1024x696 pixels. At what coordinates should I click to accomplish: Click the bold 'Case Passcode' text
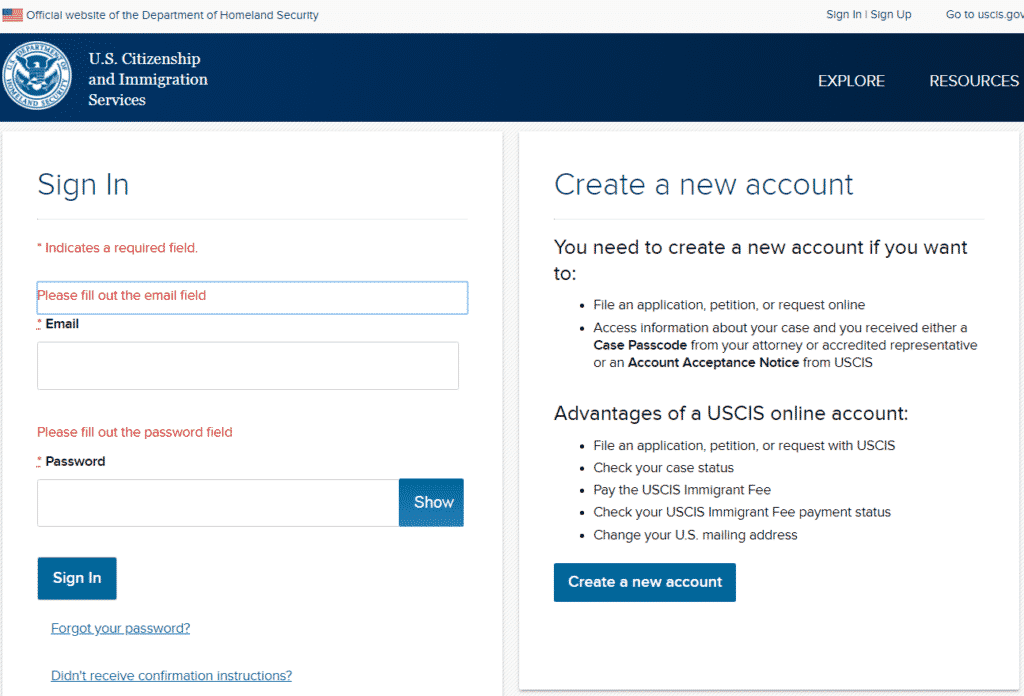click(x=640, y=345)
